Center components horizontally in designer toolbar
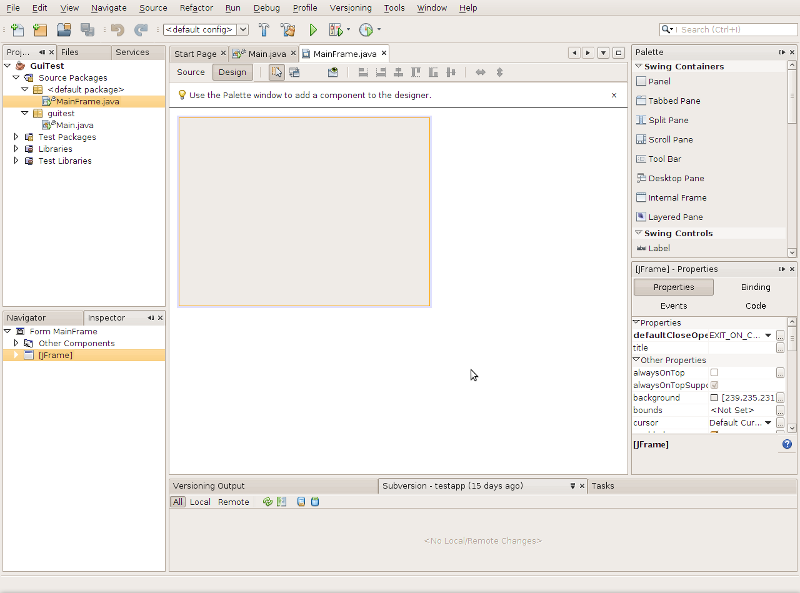The height and width of the screenshot is (593, 800). [398, 72]
